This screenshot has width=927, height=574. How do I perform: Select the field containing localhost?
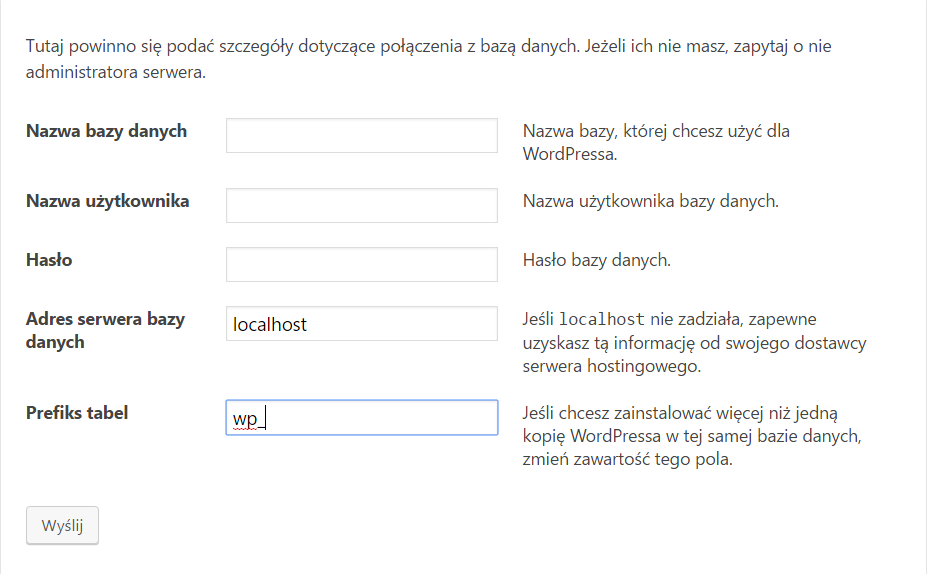point(361,324)
